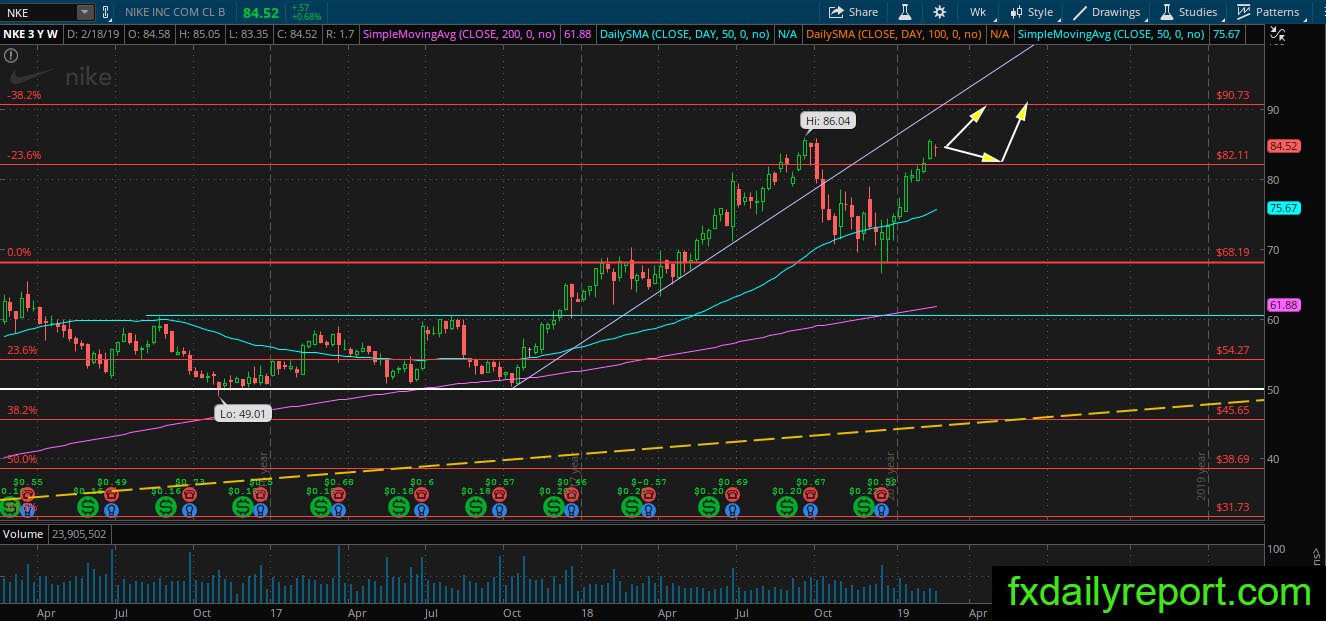Click the -38.2% Fibonacci label at left
This screenshot has height=621, width=1326.
click(x=23, y=95)
